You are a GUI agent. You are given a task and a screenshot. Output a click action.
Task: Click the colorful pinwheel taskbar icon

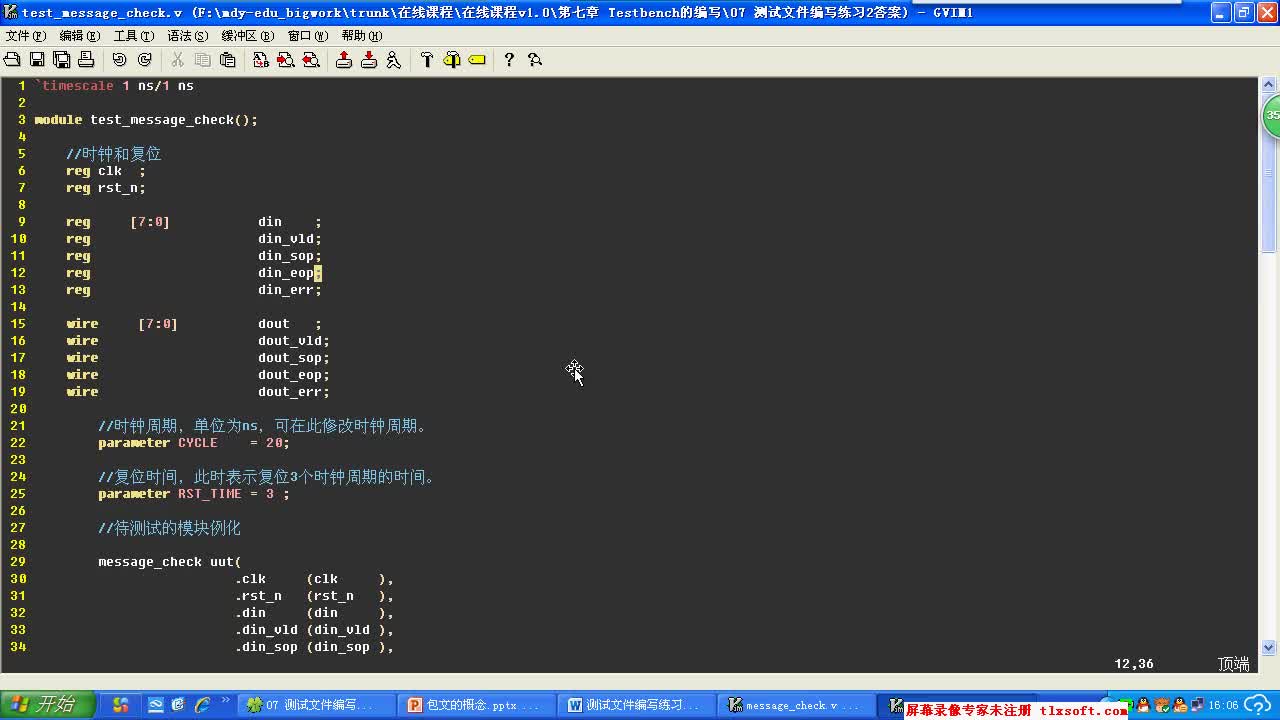coord(121,705)
